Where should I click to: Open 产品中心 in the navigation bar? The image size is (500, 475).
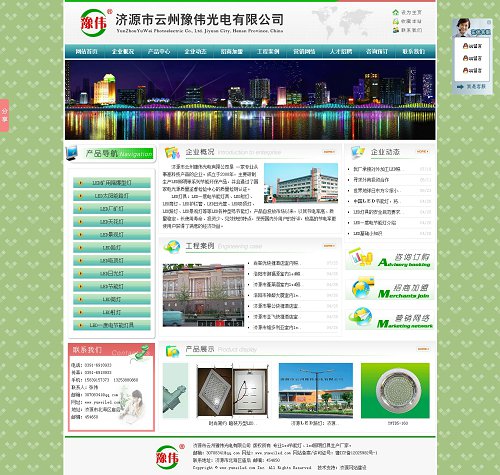click(159, 51)
